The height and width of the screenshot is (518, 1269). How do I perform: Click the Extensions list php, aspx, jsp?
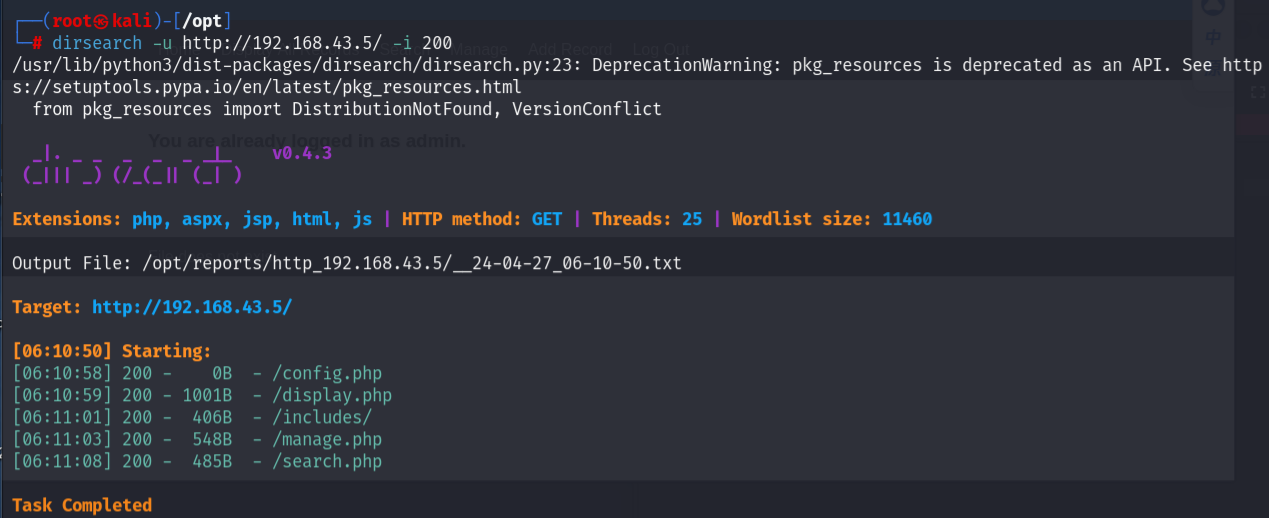tap(252, 219)
